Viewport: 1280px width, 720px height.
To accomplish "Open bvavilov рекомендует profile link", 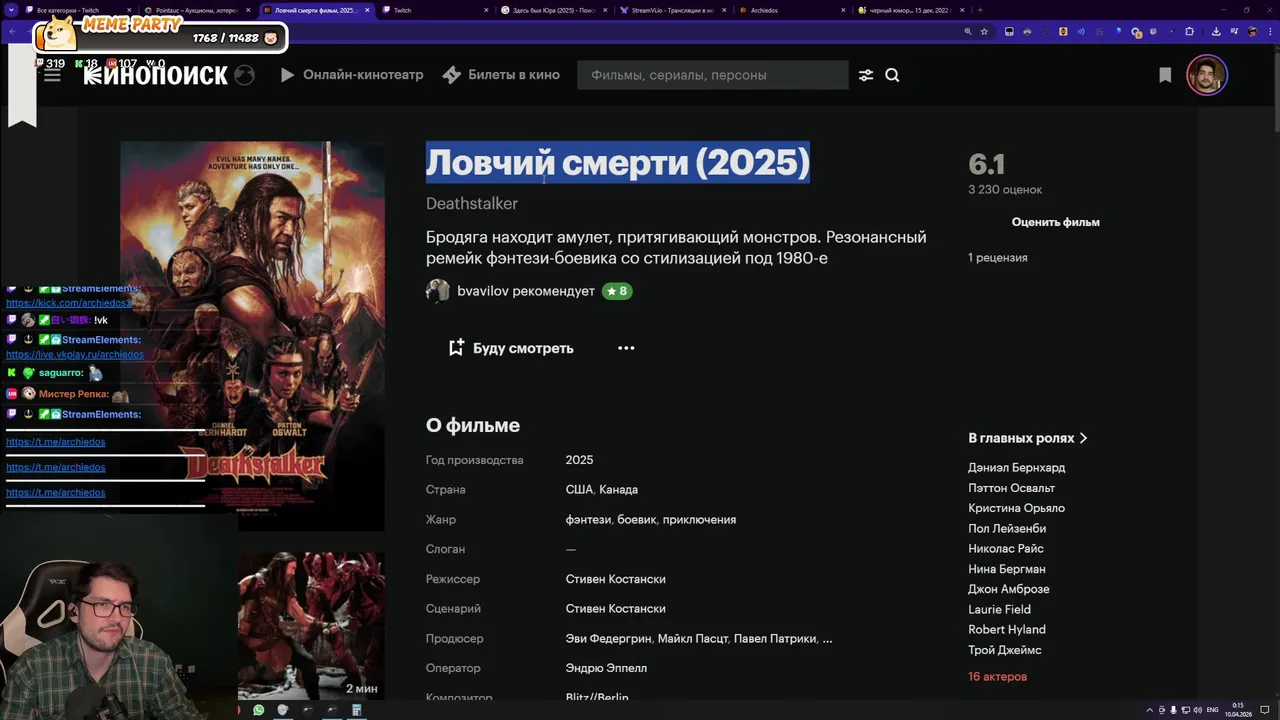I will (x=526, y=291).
